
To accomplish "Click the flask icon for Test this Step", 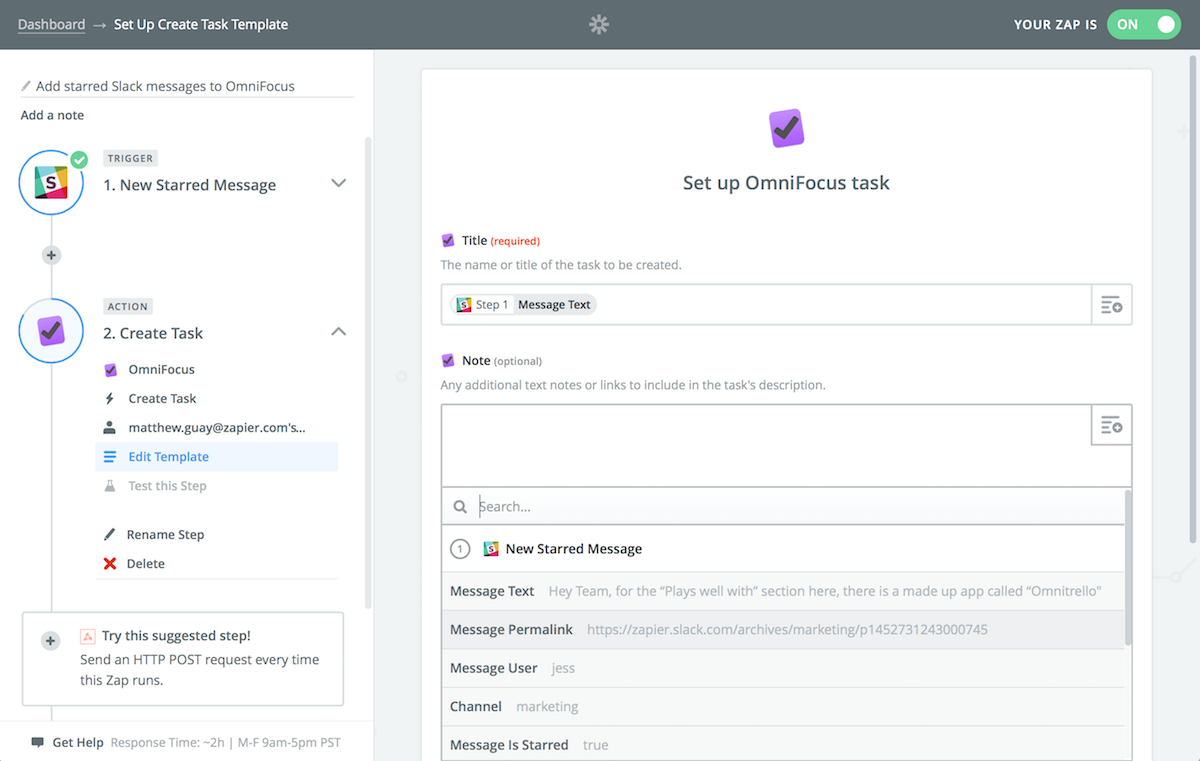I will pyautogui.click(x=110, y=486).
